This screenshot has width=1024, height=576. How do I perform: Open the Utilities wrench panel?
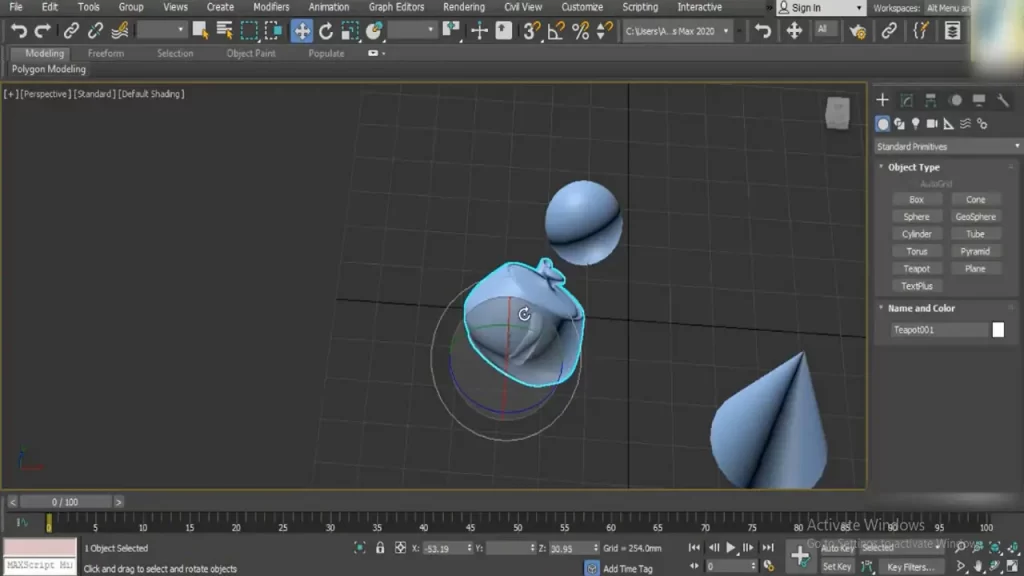tap(1003, 100)
